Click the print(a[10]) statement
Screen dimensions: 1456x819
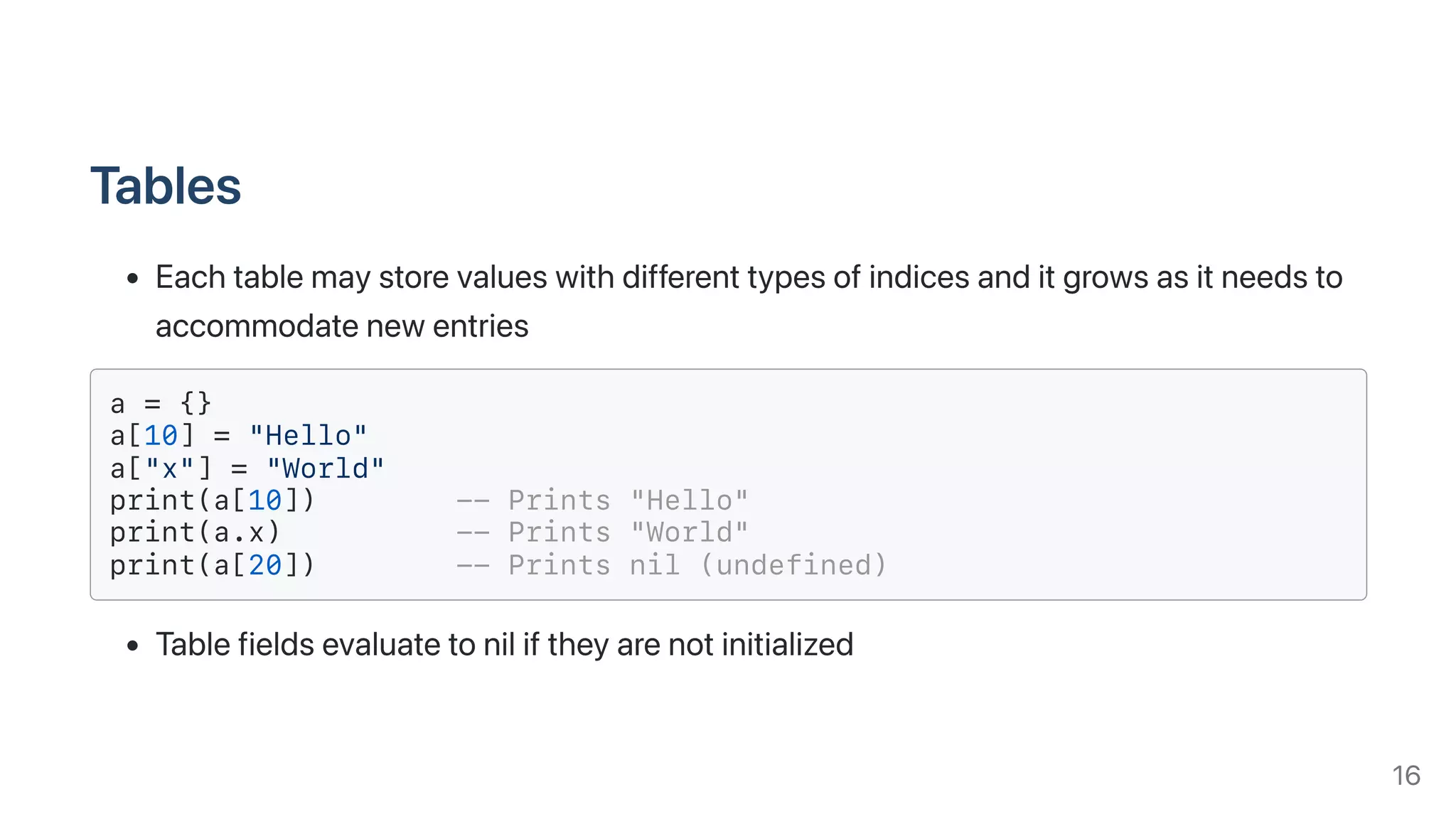point(212,500)
